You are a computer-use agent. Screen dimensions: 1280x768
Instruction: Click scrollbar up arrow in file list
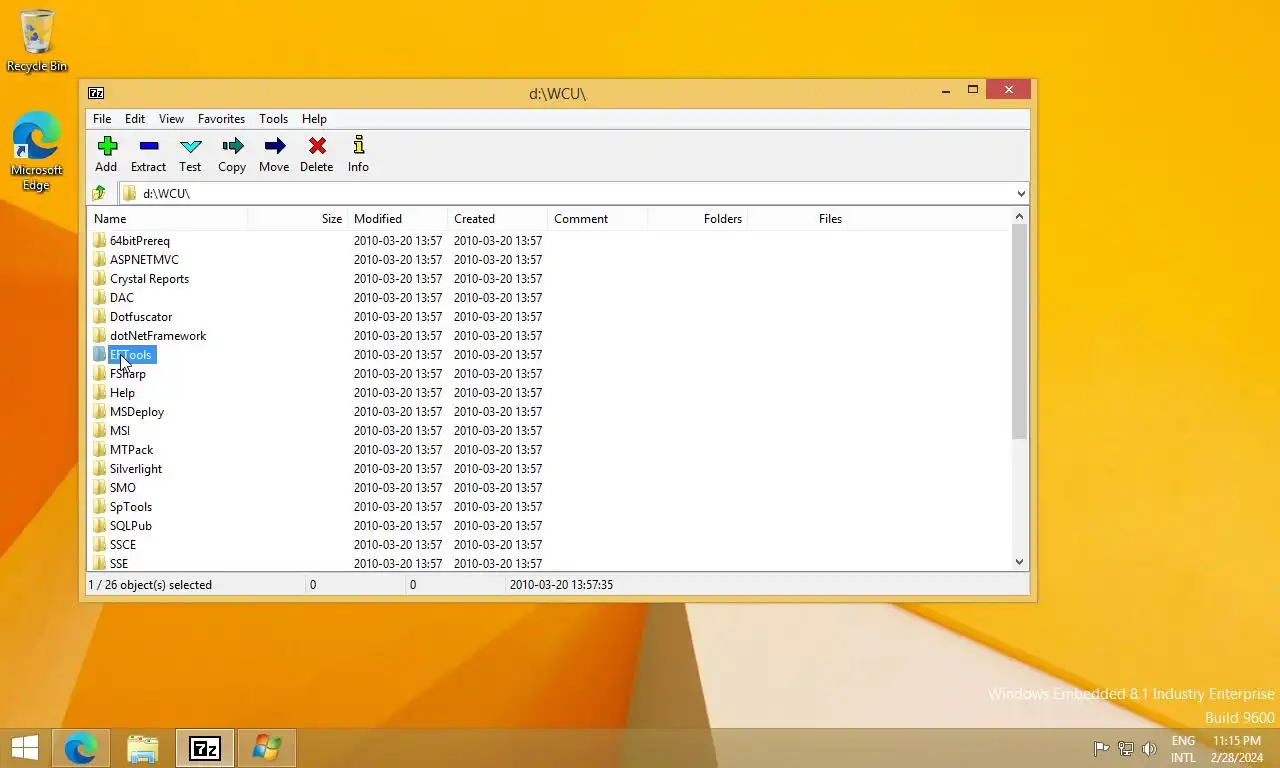point(1020,217)
